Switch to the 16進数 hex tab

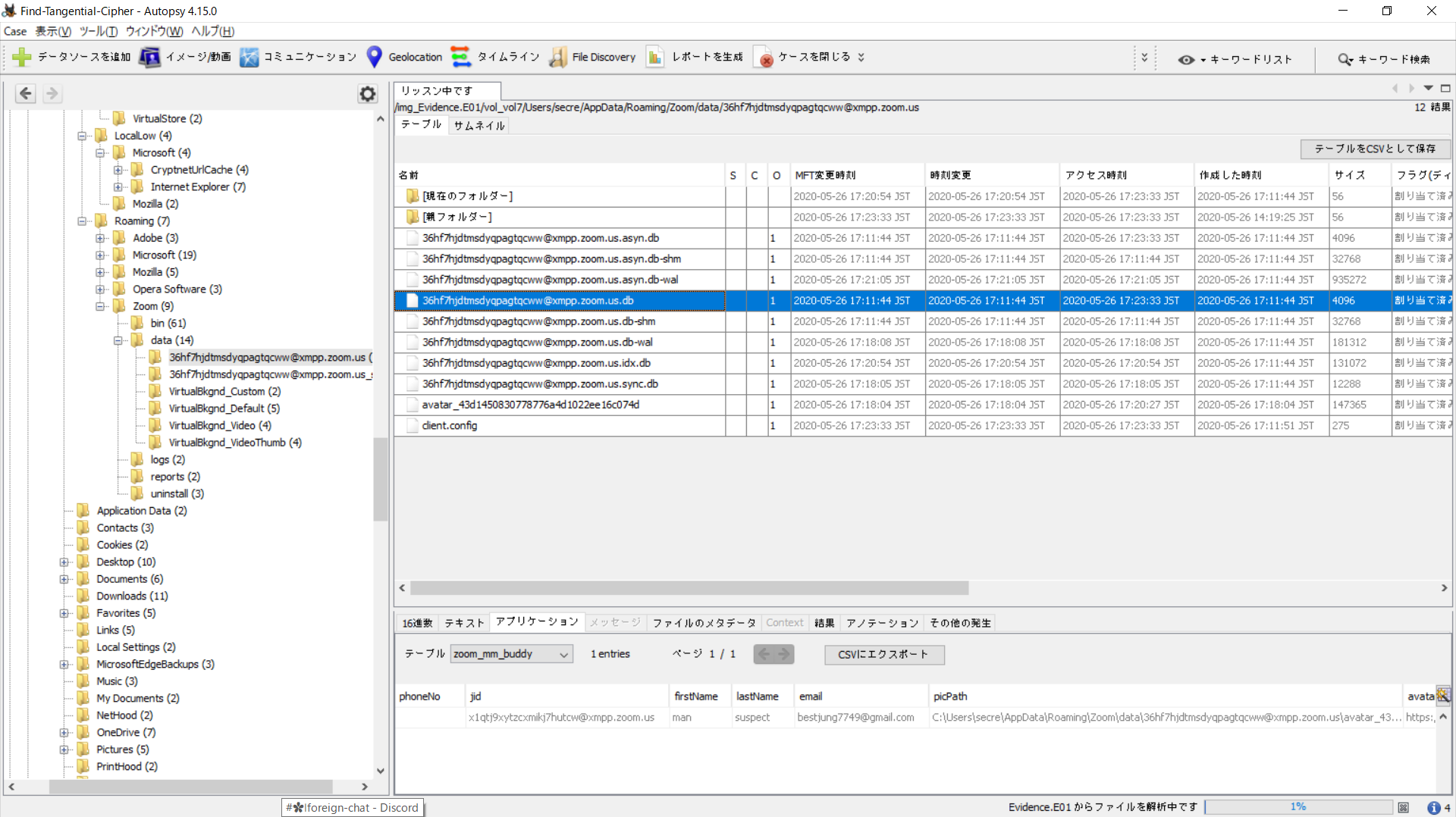click(x=418, y=623)
